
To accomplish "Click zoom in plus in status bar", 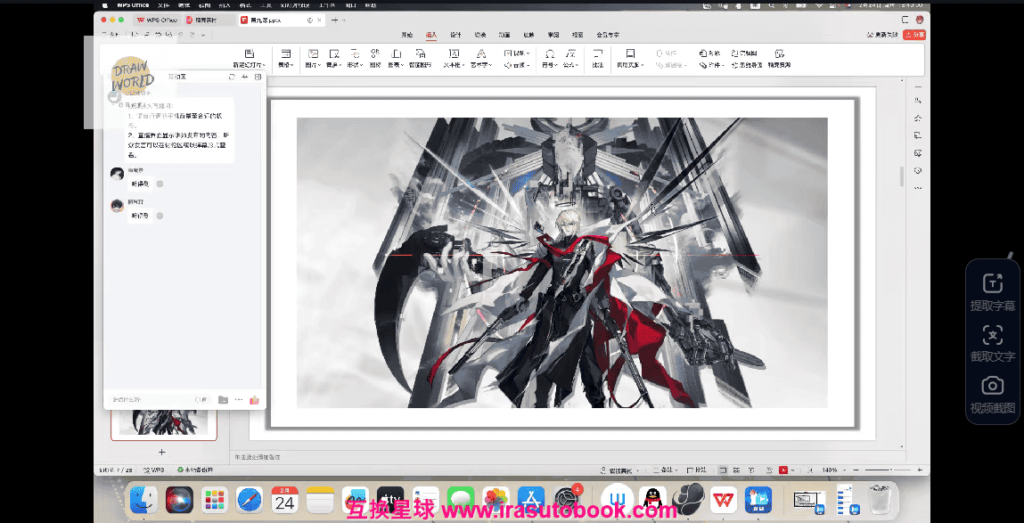I will point(920,470).
